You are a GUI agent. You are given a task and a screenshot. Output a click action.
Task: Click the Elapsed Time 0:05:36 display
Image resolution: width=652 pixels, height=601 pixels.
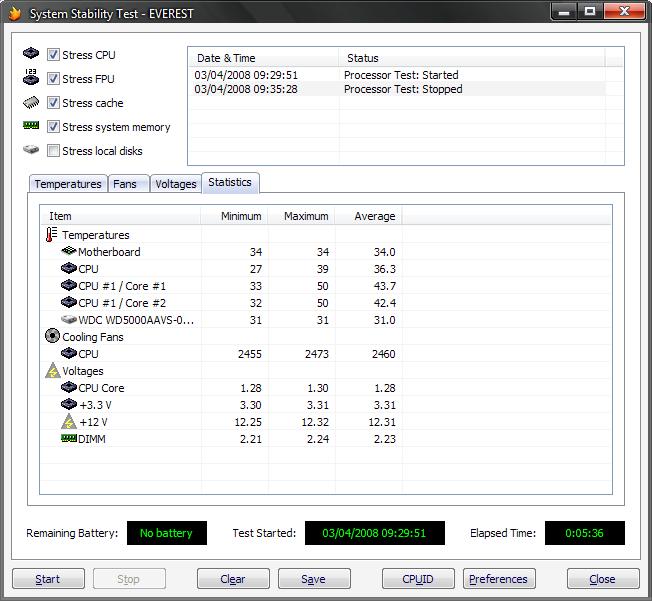(585, 533)
